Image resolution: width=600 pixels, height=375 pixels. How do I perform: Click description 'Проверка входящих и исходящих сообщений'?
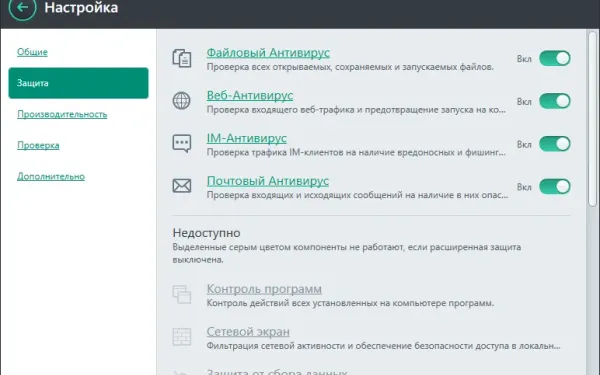tap(357, 195)
